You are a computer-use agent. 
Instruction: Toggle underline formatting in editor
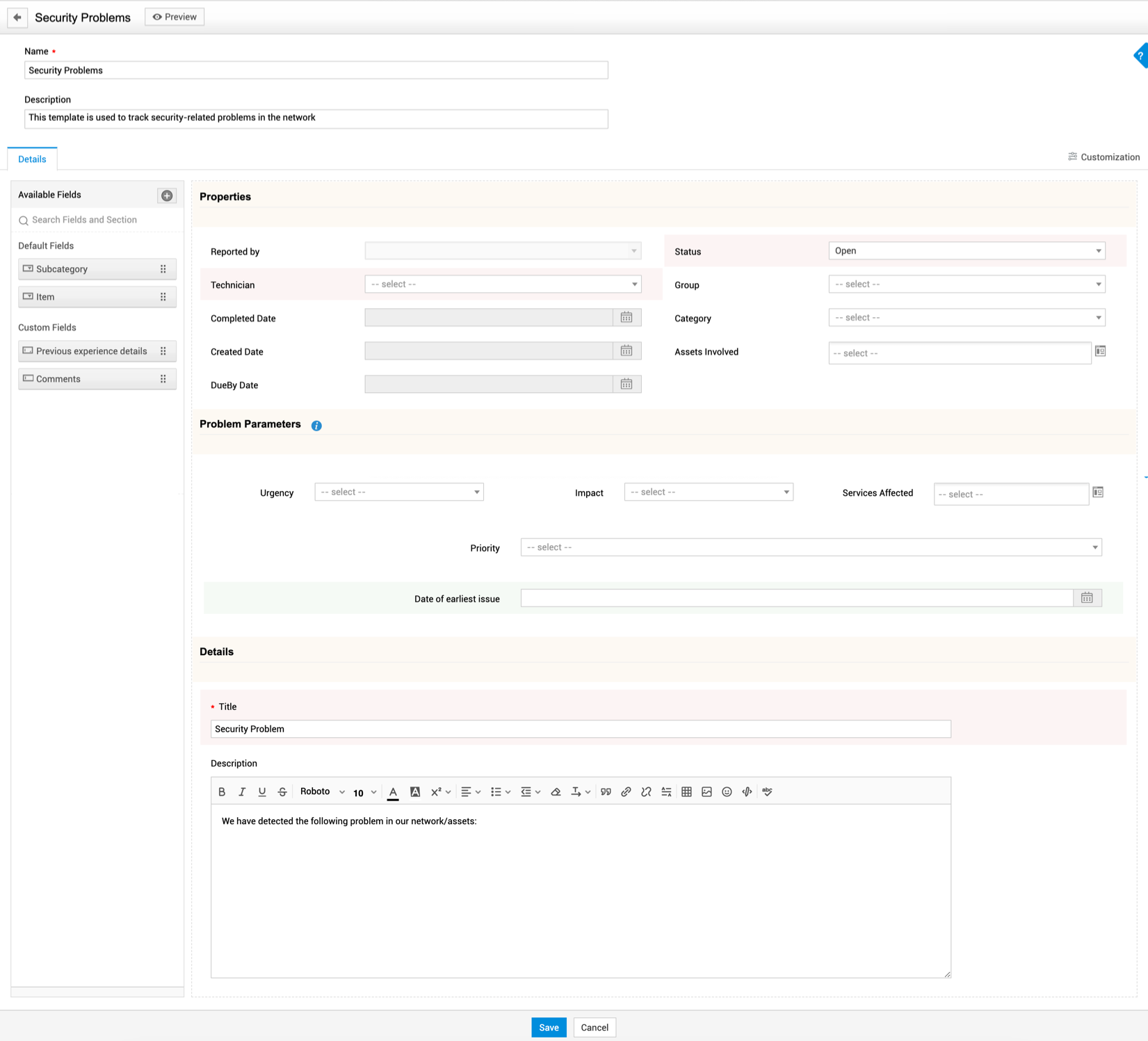pos(262,792)
